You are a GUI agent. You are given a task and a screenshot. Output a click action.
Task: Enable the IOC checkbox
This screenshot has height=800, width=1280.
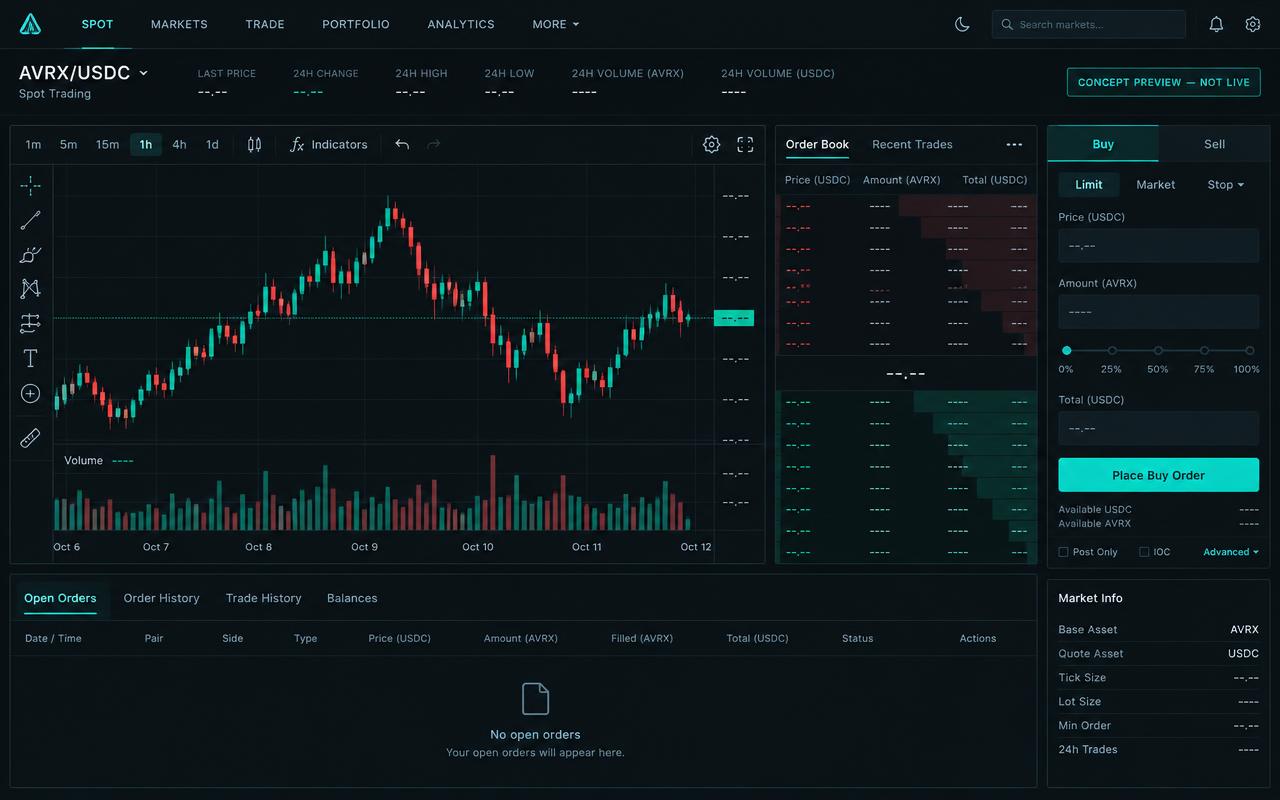pyautogui.click(x=1144, y=552)
